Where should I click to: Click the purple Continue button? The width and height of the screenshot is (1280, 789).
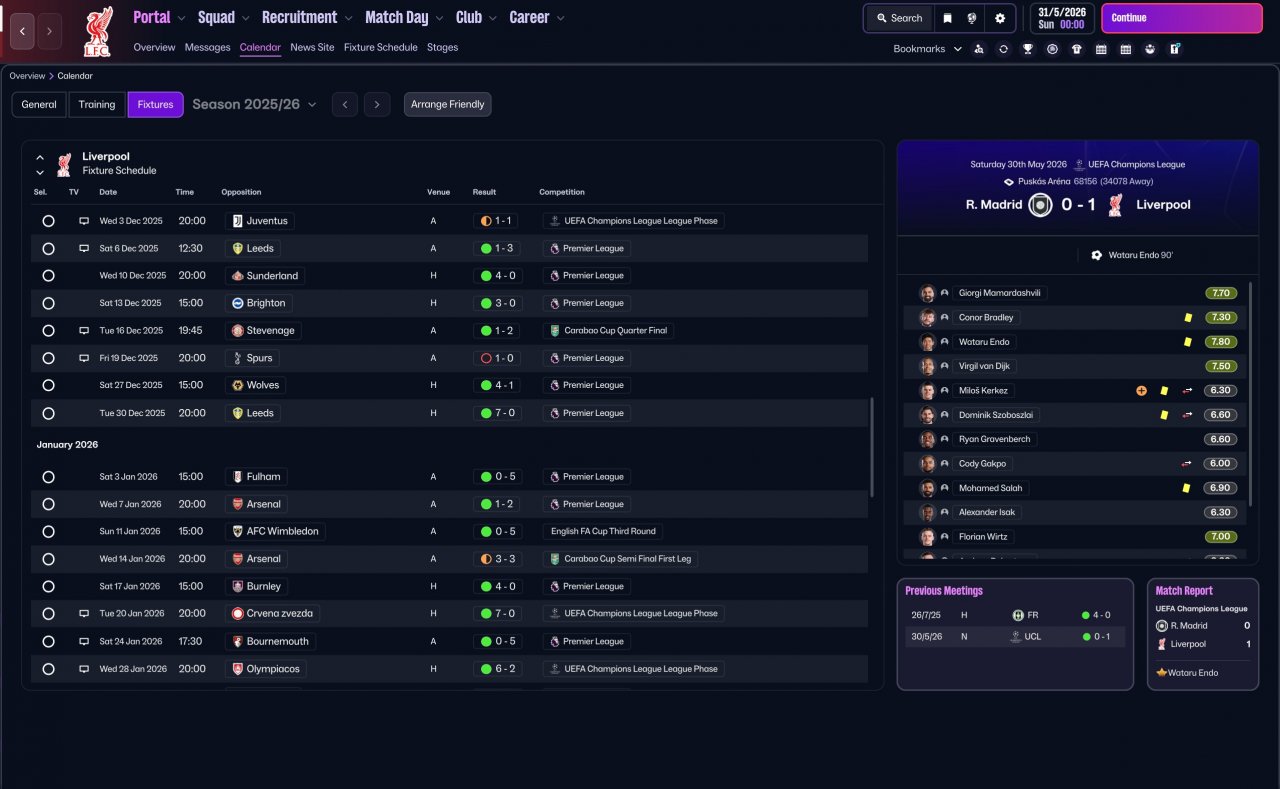point(1182,18)
